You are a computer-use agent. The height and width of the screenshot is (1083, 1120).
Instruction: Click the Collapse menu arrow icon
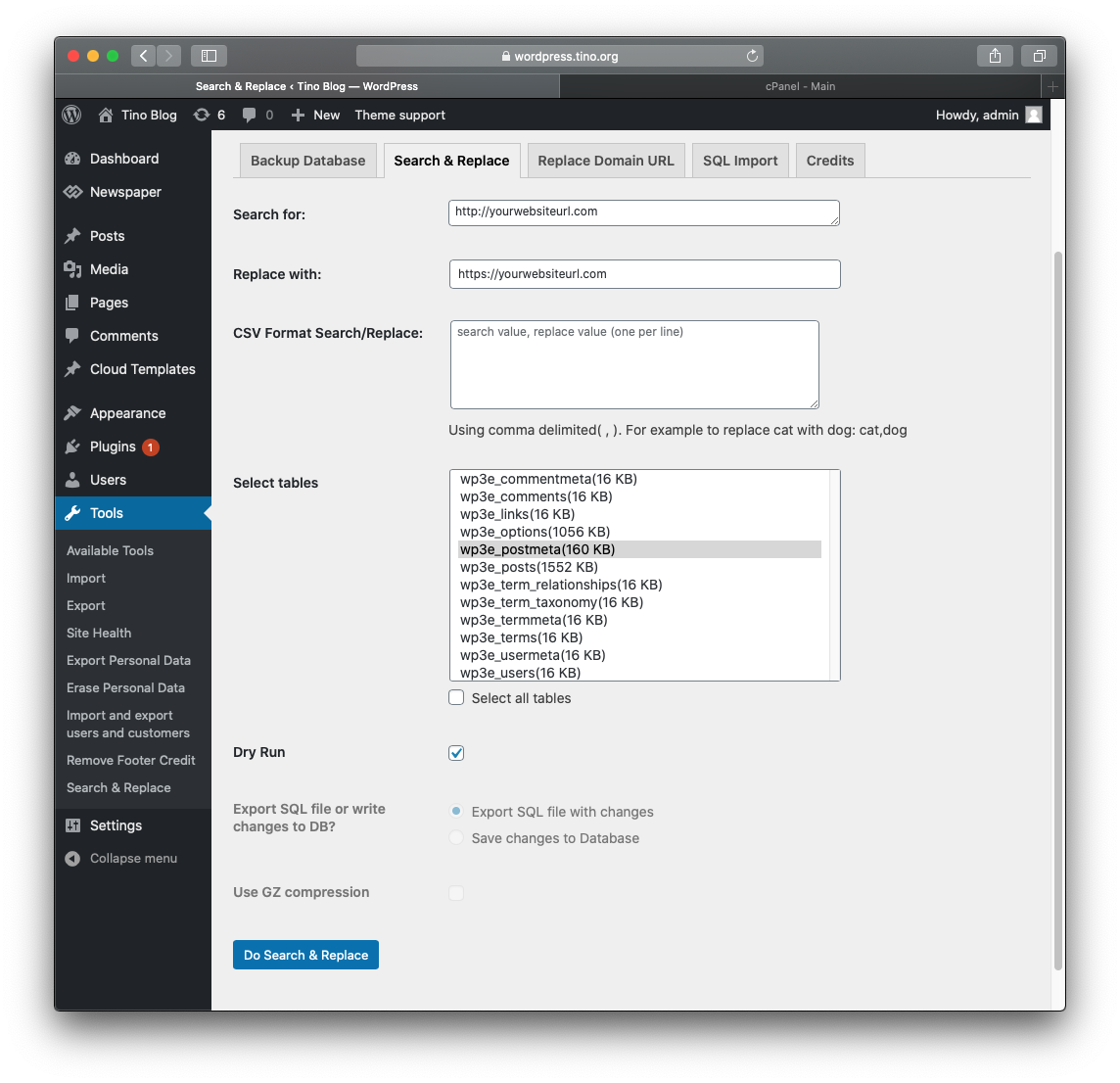tap(72, 859)
